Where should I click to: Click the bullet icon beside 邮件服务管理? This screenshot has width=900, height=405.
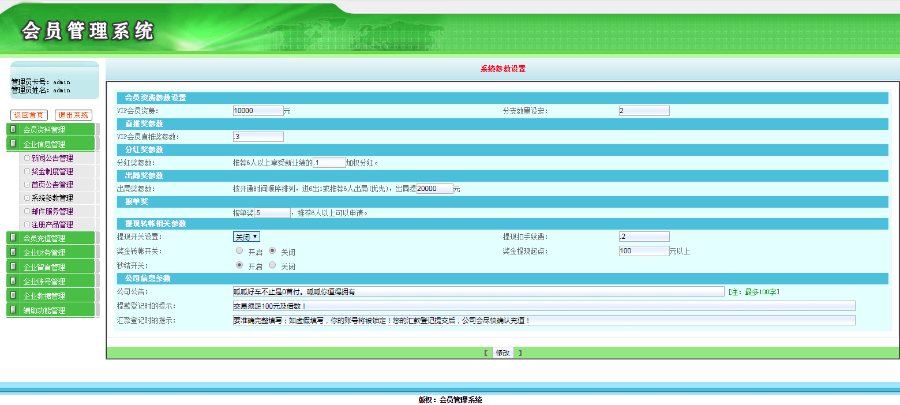click(x=26, y=211)
